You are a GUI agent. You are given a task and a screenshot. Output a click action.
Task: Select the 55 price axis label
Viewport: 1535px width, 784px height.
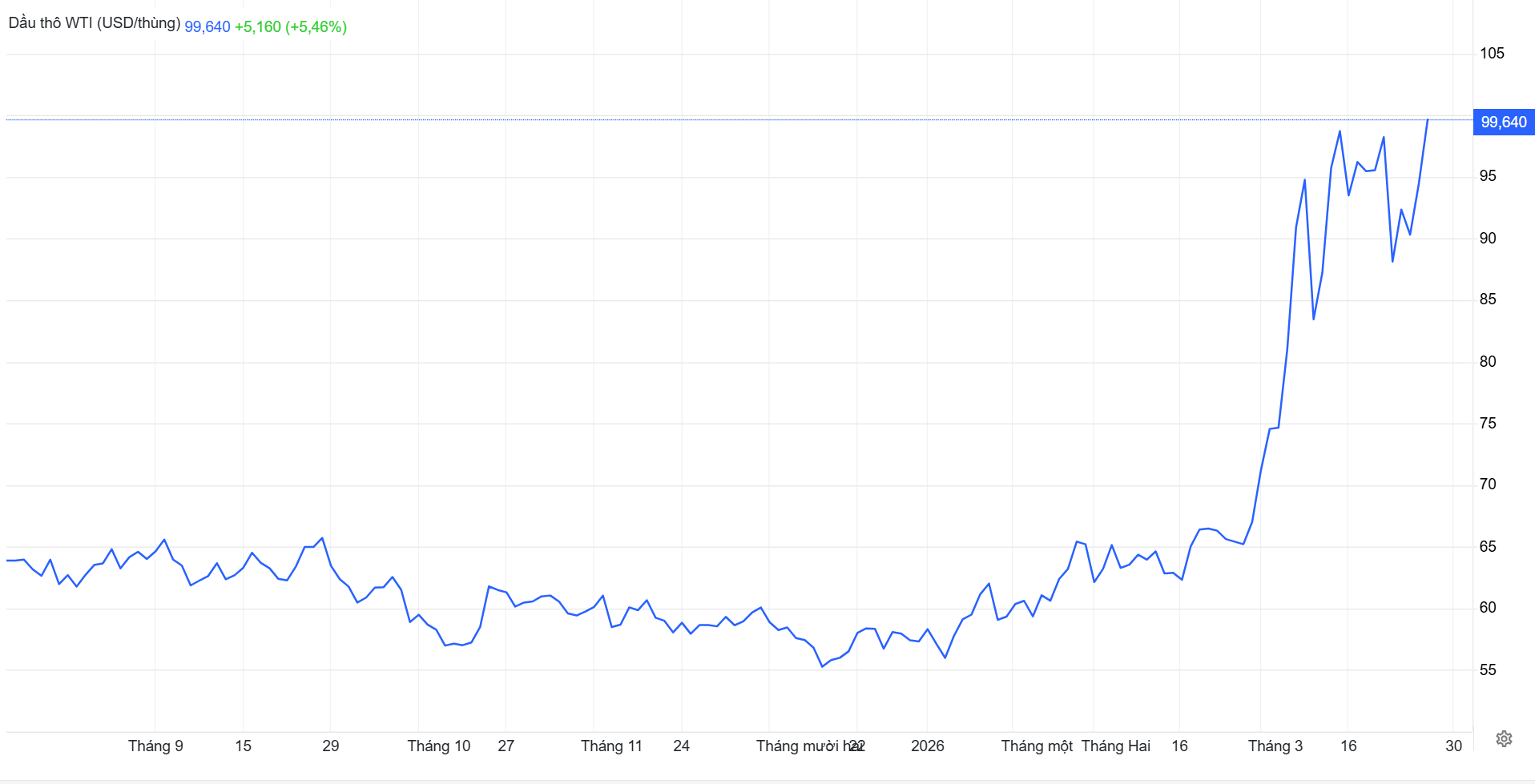pos(1487,670)
